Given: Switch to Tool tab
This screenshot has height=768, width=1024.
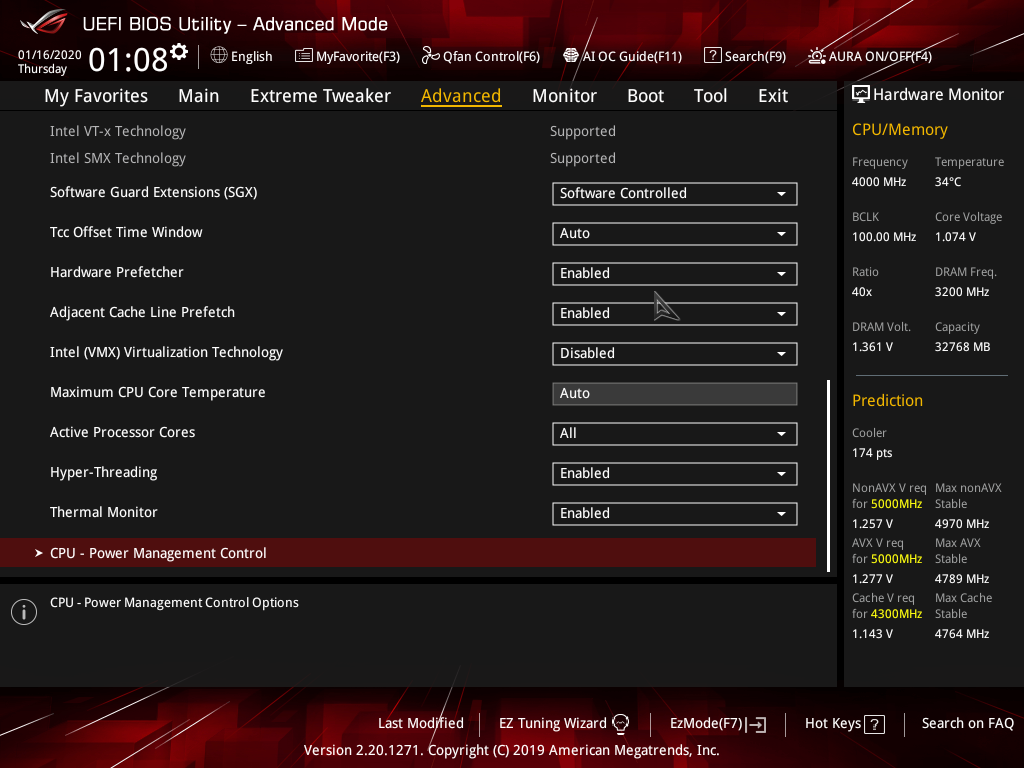Looking at the screenshot, I should point(710,96).
